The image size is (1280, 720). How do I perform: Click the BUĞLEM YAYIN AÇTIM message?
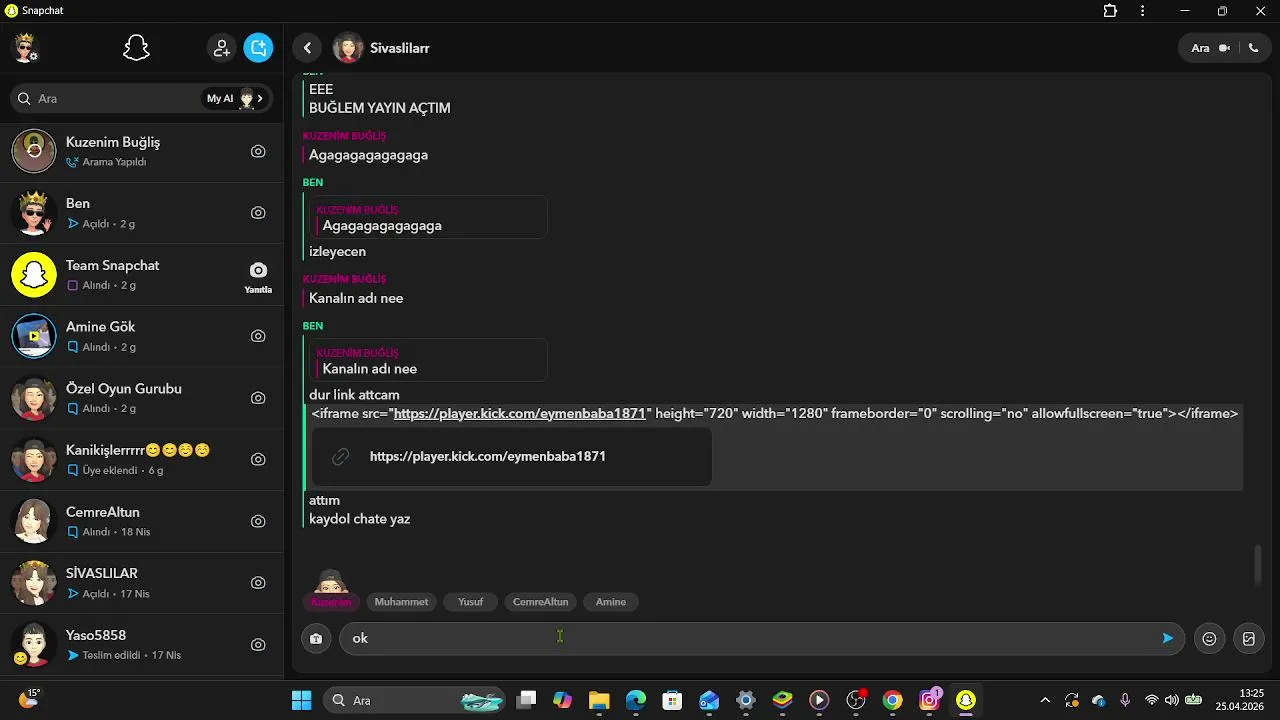[380, 108]
